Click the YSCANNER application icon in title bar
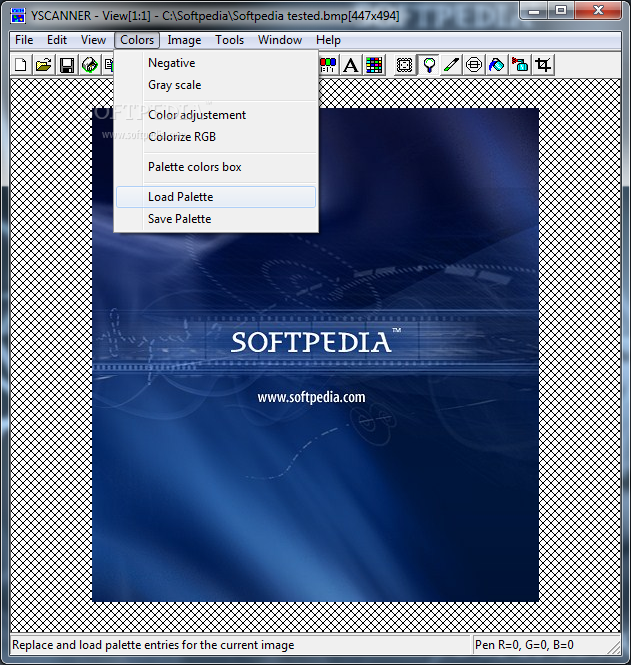The height and width of the screenshot is (665, 631). click(18, 16)
